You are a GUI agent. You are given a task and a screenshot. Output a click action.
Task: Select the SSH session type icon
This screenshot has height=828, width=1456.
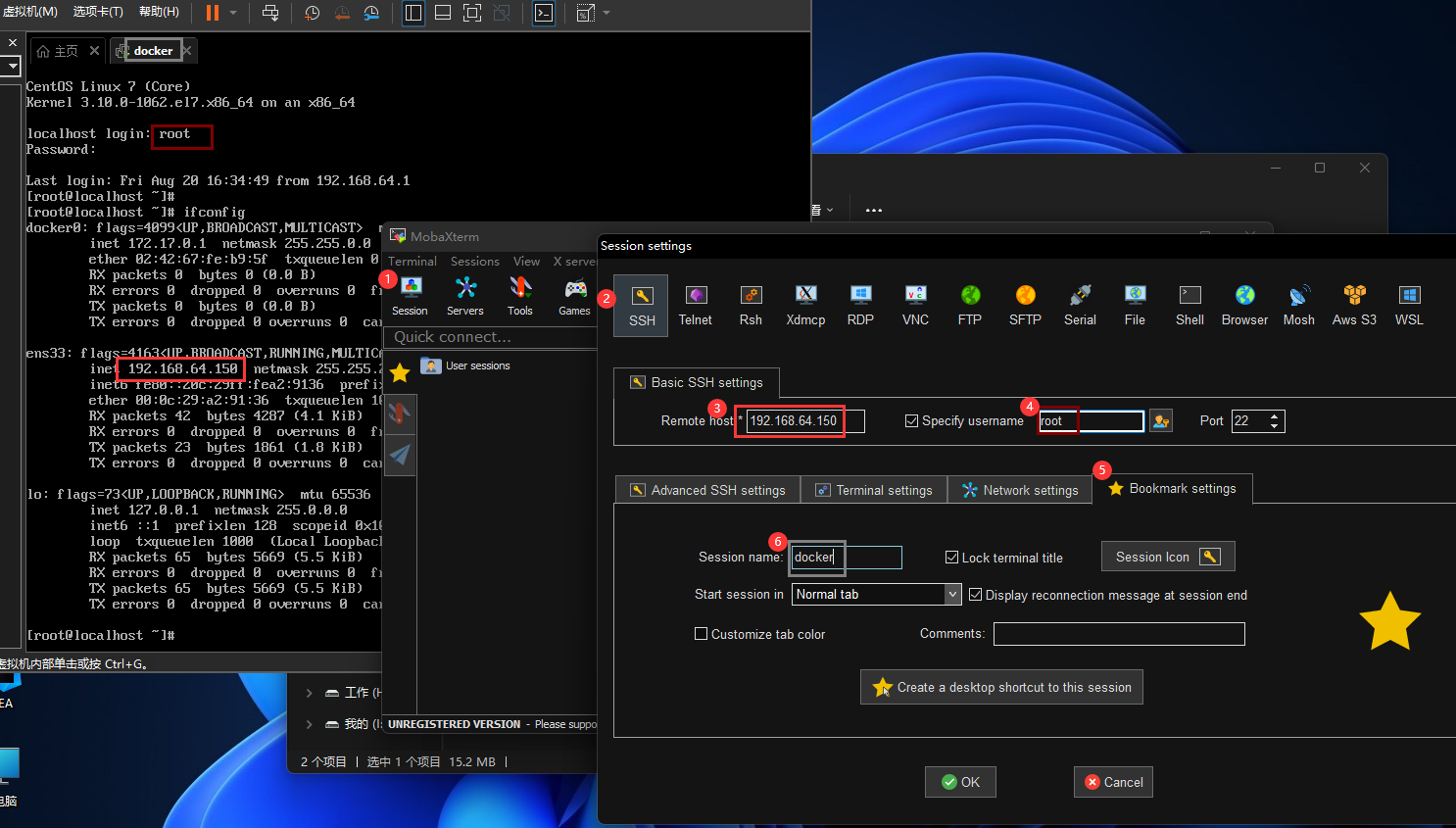[642, 306]
